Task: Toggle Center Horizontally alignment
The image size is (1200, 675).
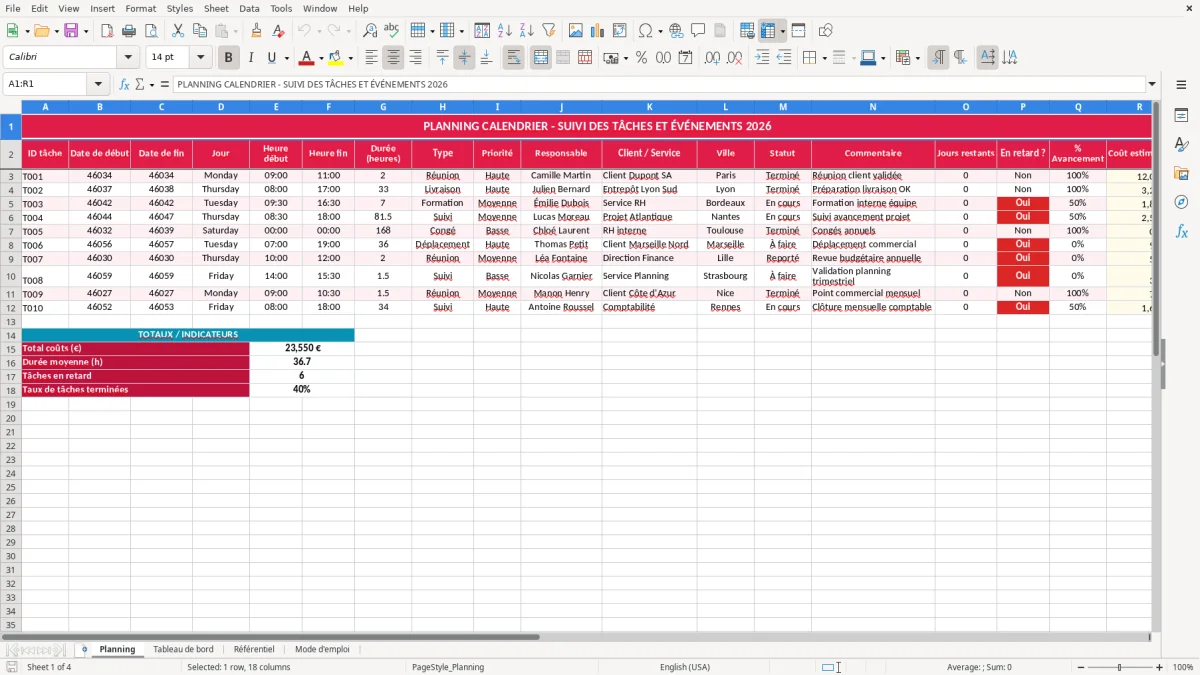Action: point(393,58)
